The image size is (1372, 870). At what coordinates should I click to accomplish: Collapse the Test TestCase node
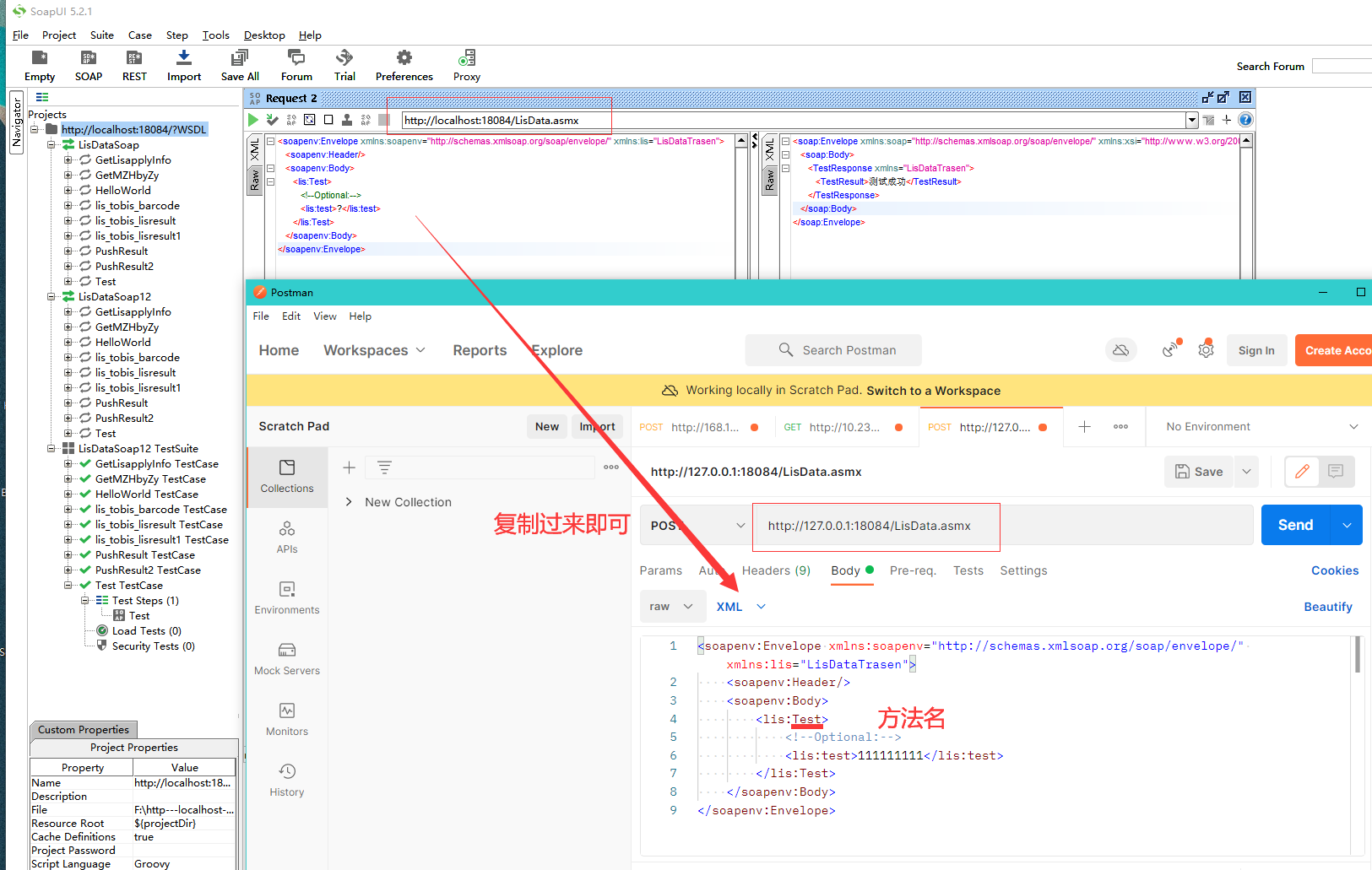(68, 586)
